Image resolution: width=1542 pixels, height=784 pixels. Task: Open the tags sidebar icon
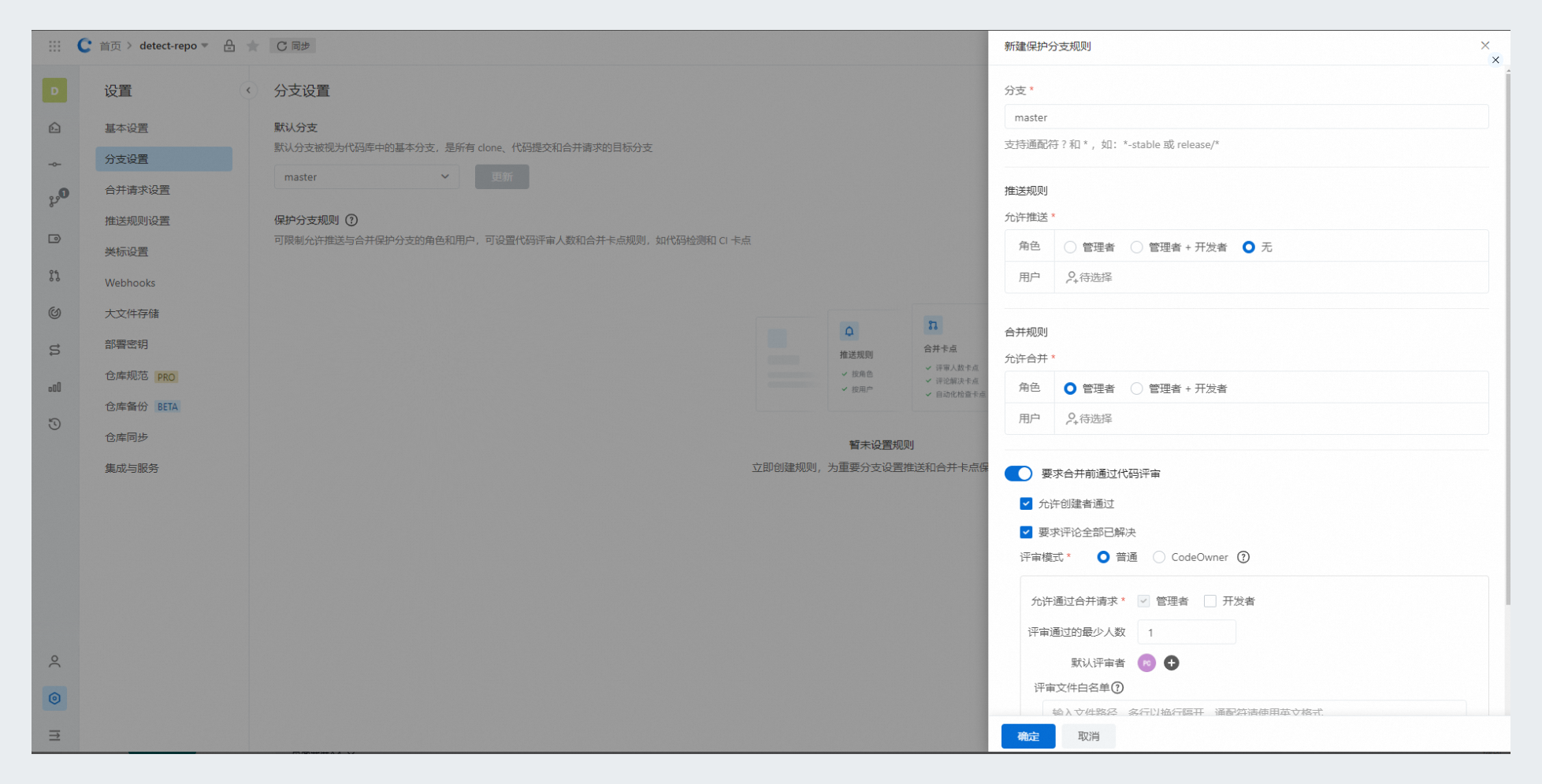point(54,239)
